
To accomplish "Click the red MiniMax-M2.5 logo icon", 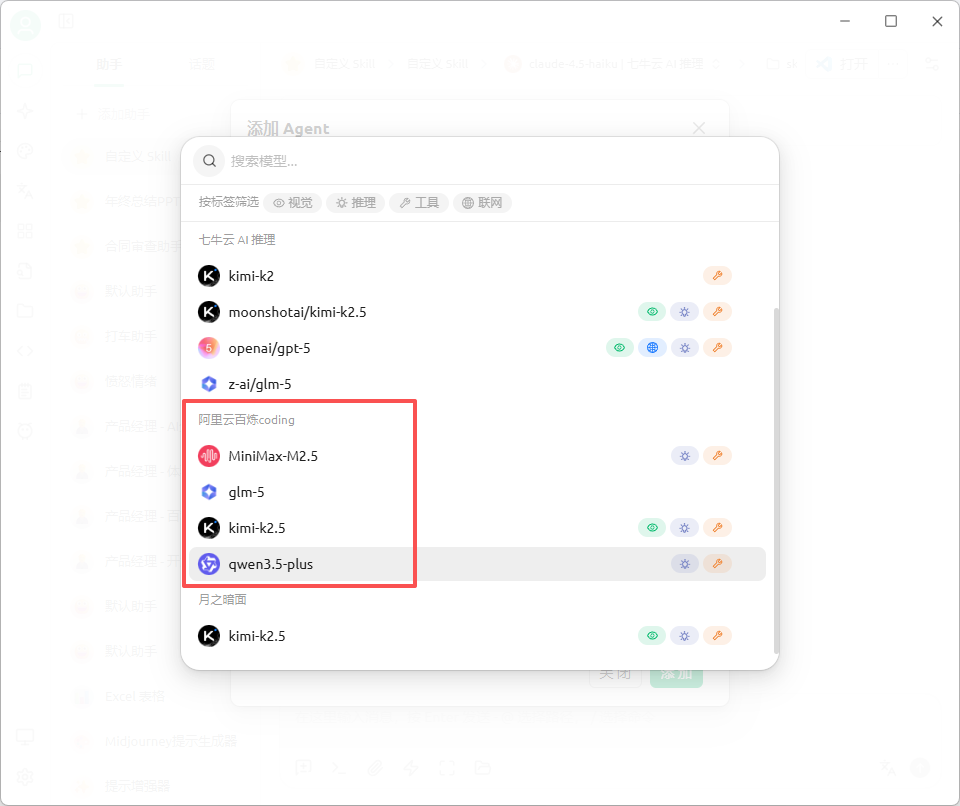I will 209,456.
